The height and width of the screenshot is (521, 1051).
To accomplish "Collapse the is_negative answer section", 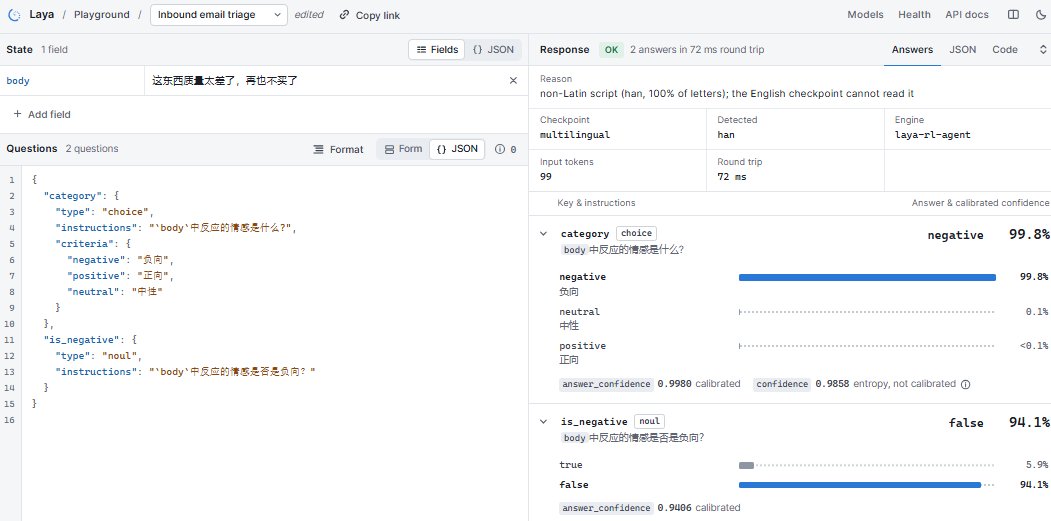I will tap(544, 422).
